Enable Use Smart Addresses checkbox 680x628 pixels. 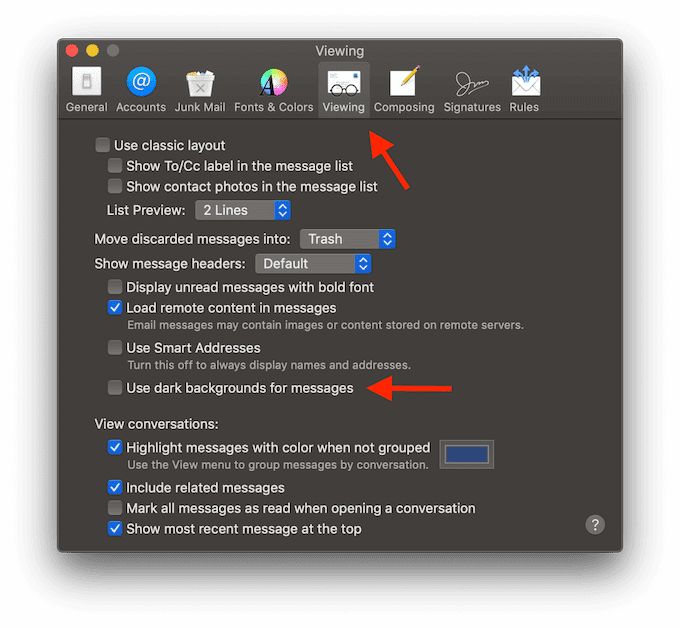pyautogui.click(x=115, y=347)
